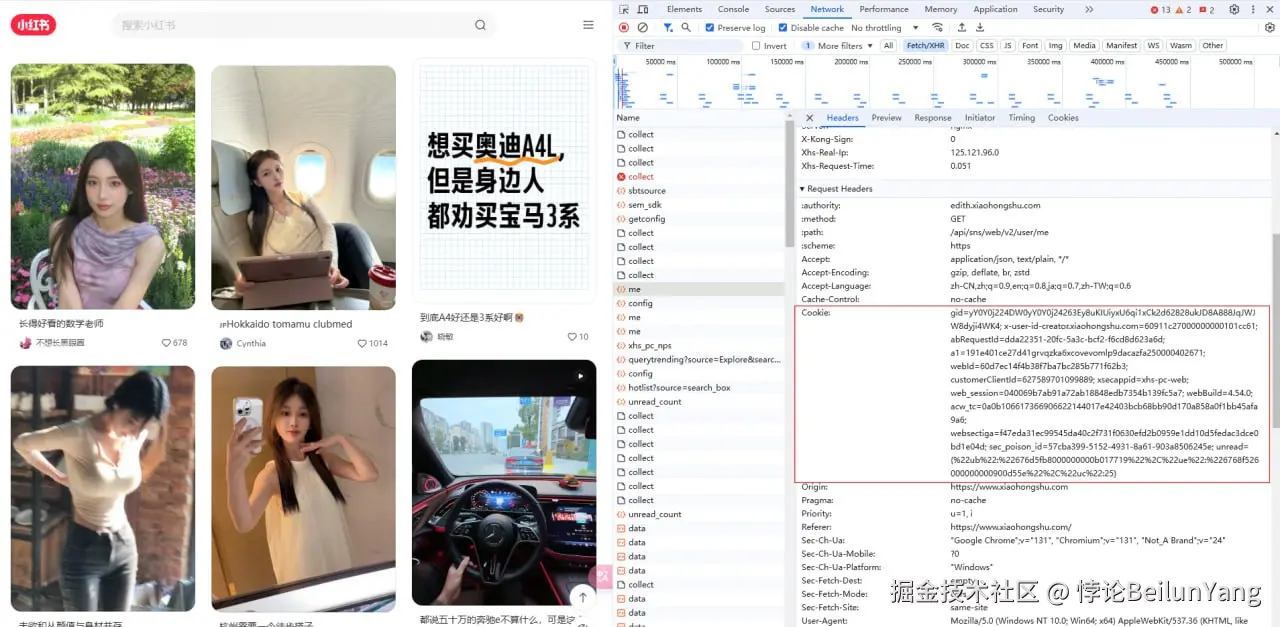The width and height of the screenshot is (1280, 627).
Task: Open the Performance tab
Action: tap(884, 9)
